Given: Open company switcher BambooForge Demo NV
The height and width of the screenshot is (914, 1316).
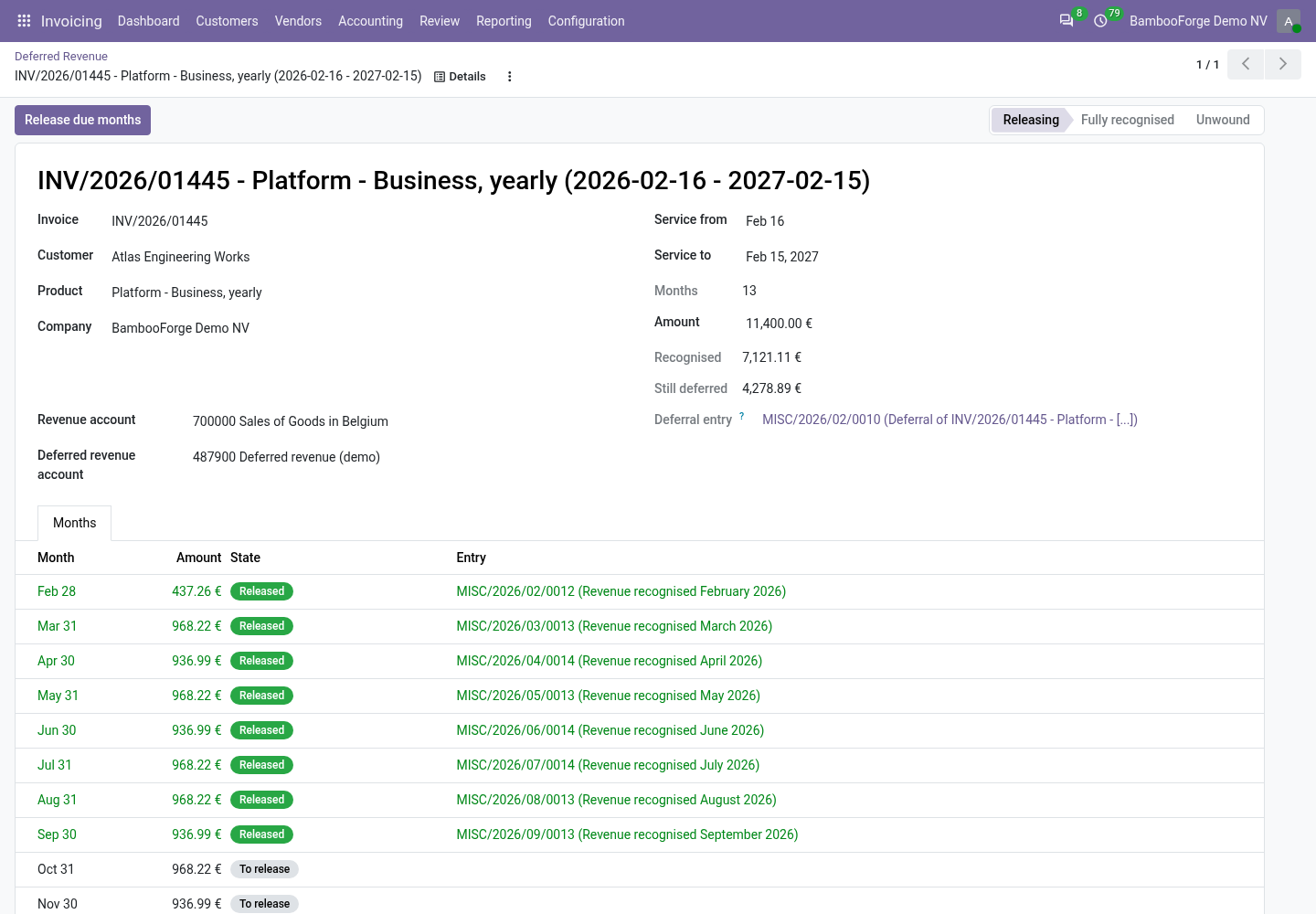Looking at the screenshot, I should pos(1198,21).
